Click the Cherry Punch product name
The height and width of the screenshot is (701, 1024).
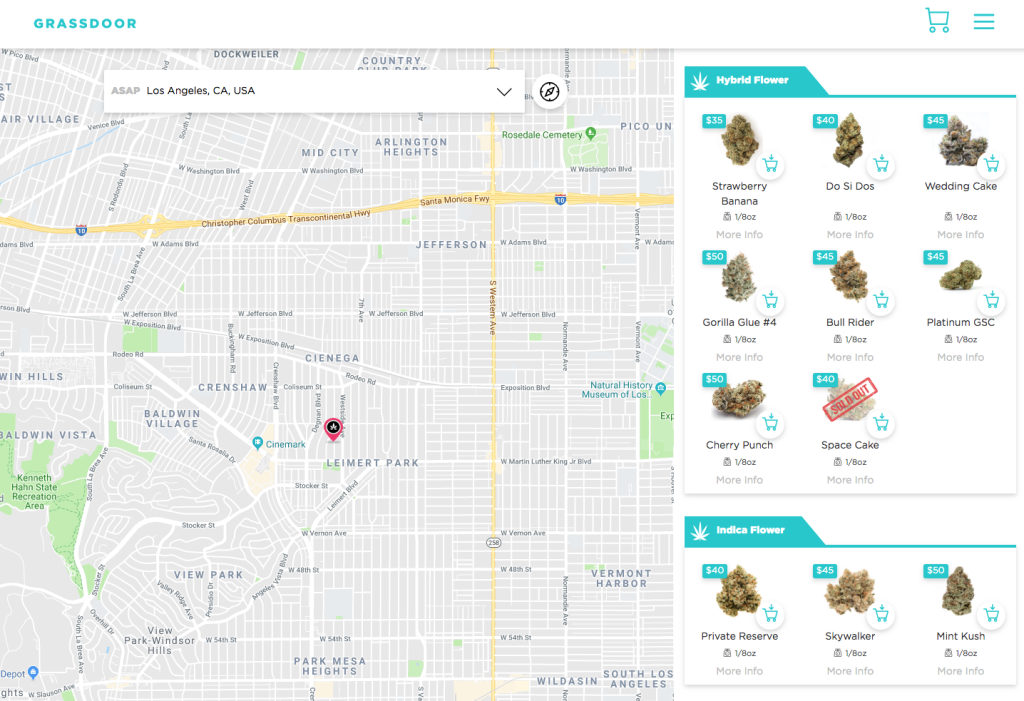(x=739, y=445)
